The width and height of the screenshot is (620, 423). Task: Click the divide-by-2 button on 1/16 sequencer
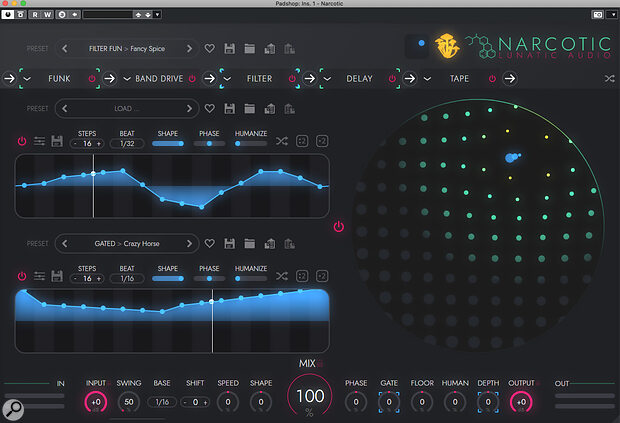[302, 276]
